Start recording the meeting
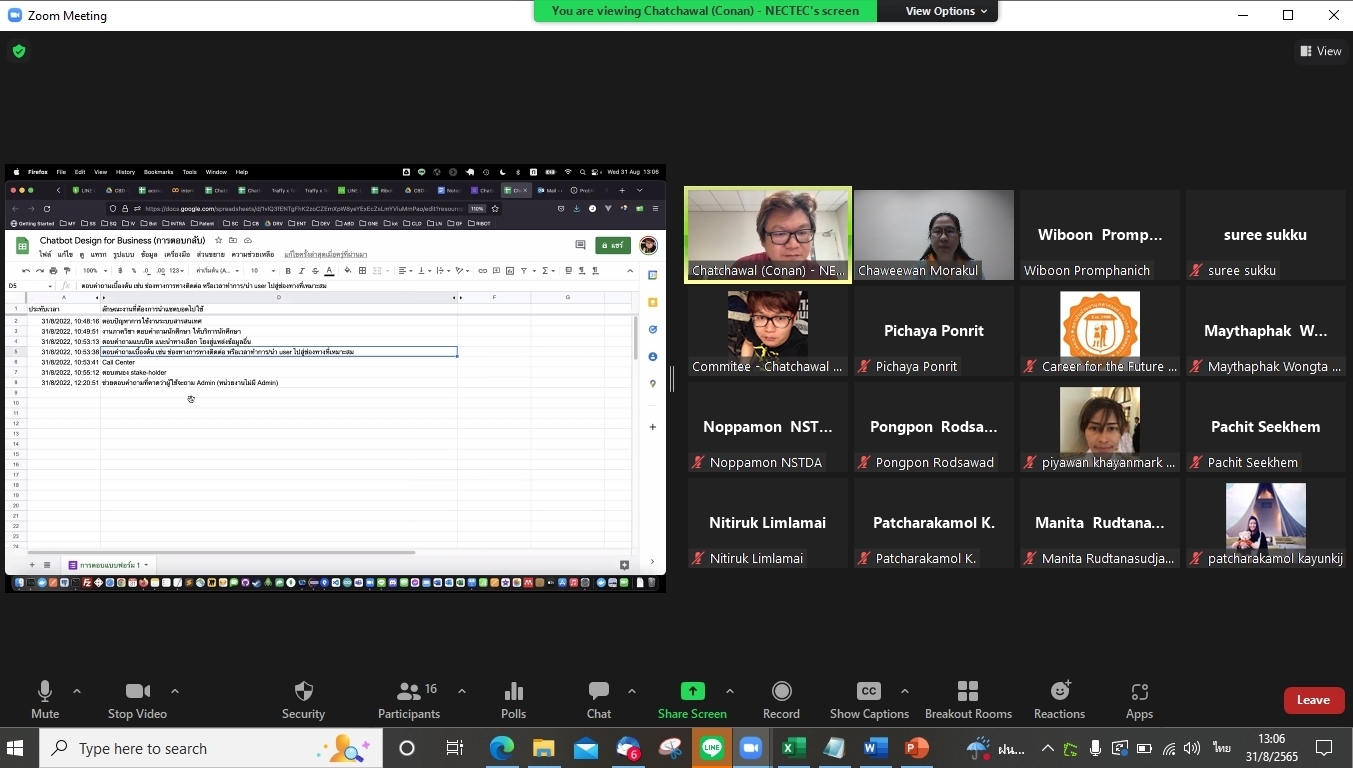 781,699
